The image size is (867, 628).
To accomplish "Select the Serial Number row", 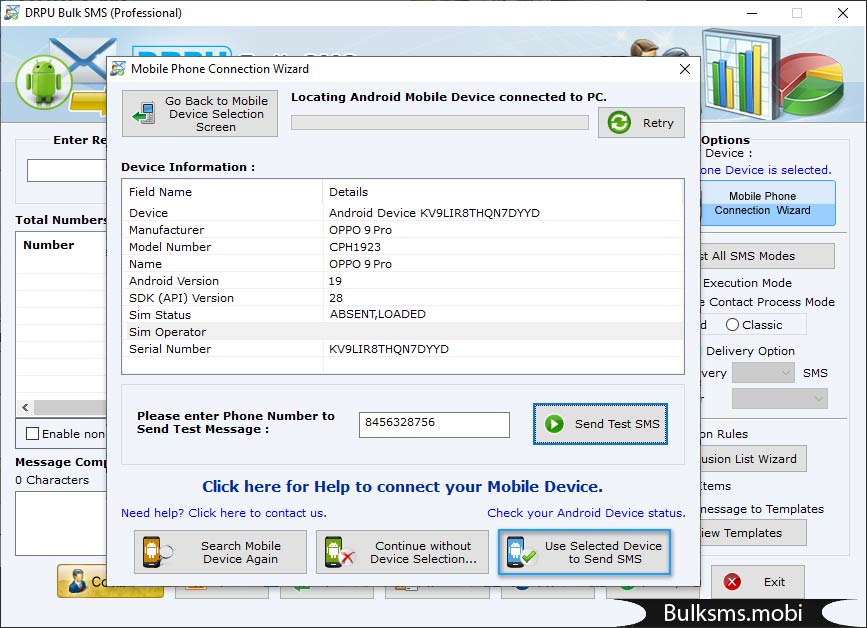I will click(x=403, y=349).
